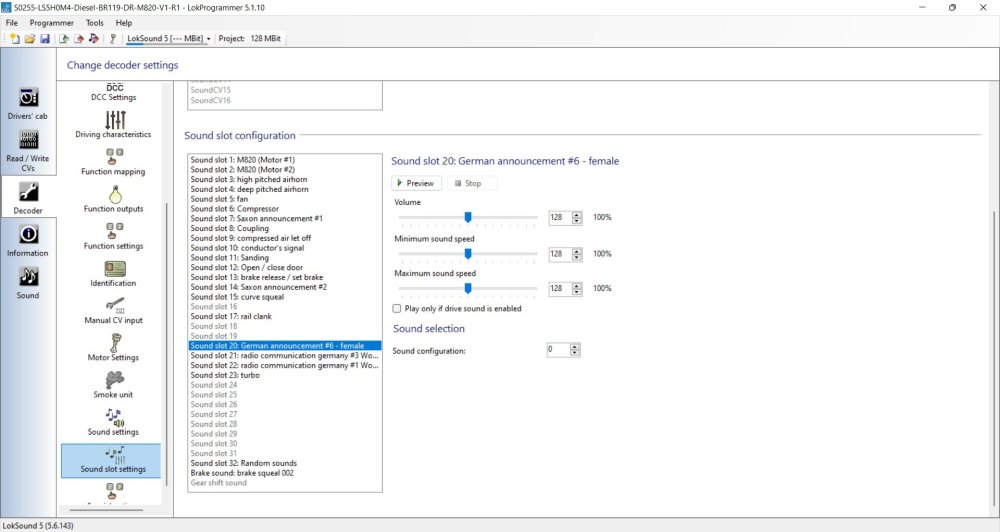Increase the Volume spinner value
Image resolution: width=1000 pixels, height=532 pixels.
click(x=575, y=214)
